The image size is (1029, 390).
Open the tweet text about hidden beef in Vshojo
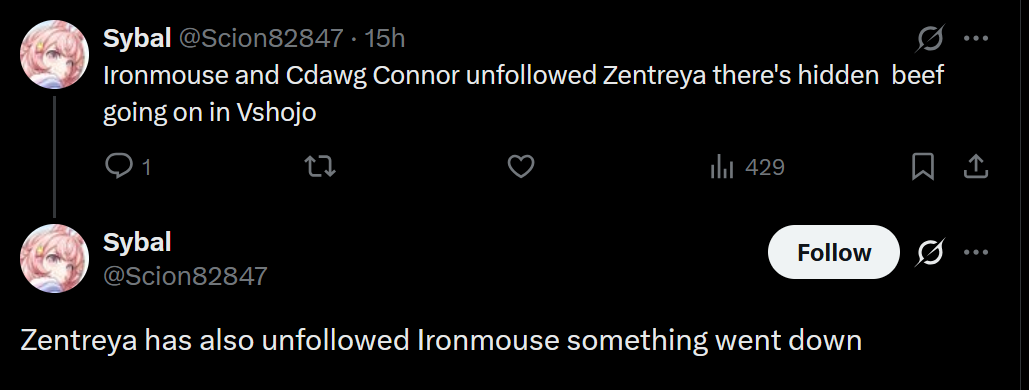click(x=523, y=94)
